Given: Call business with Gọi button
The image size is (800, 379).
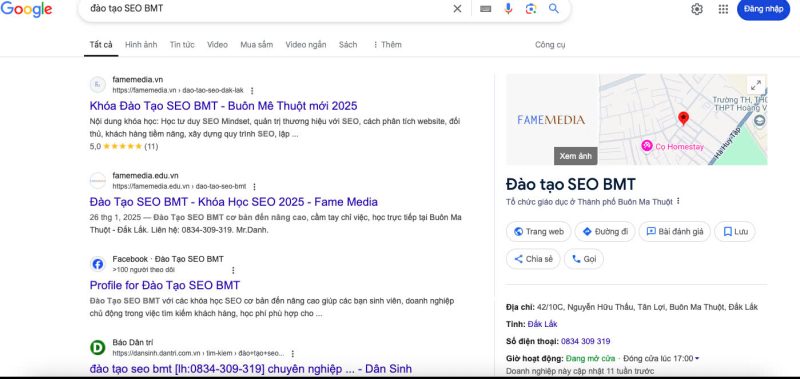Looking at the screenshot, I should (584, 259).
